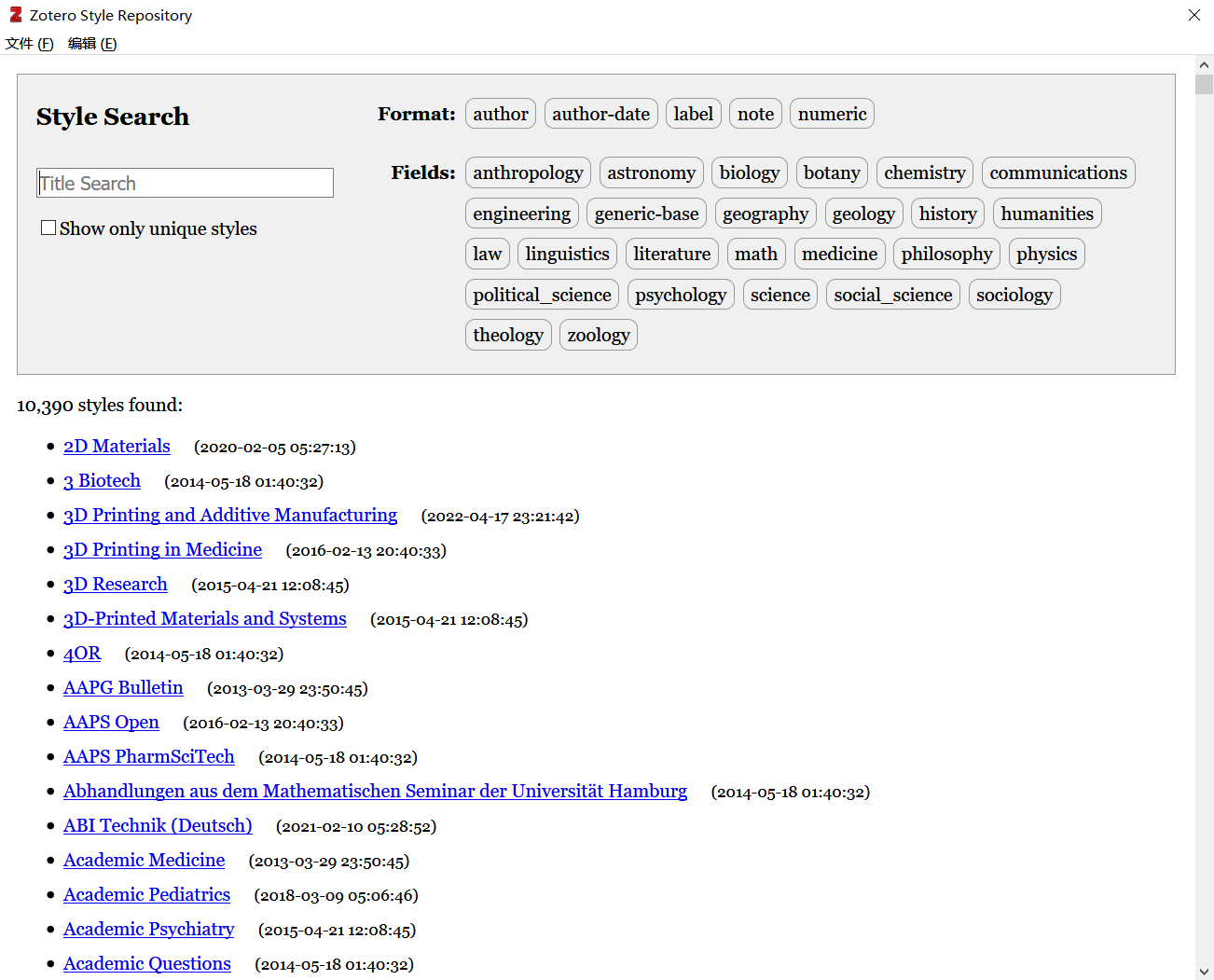Open the Academic Questions style link

(147, 963)
